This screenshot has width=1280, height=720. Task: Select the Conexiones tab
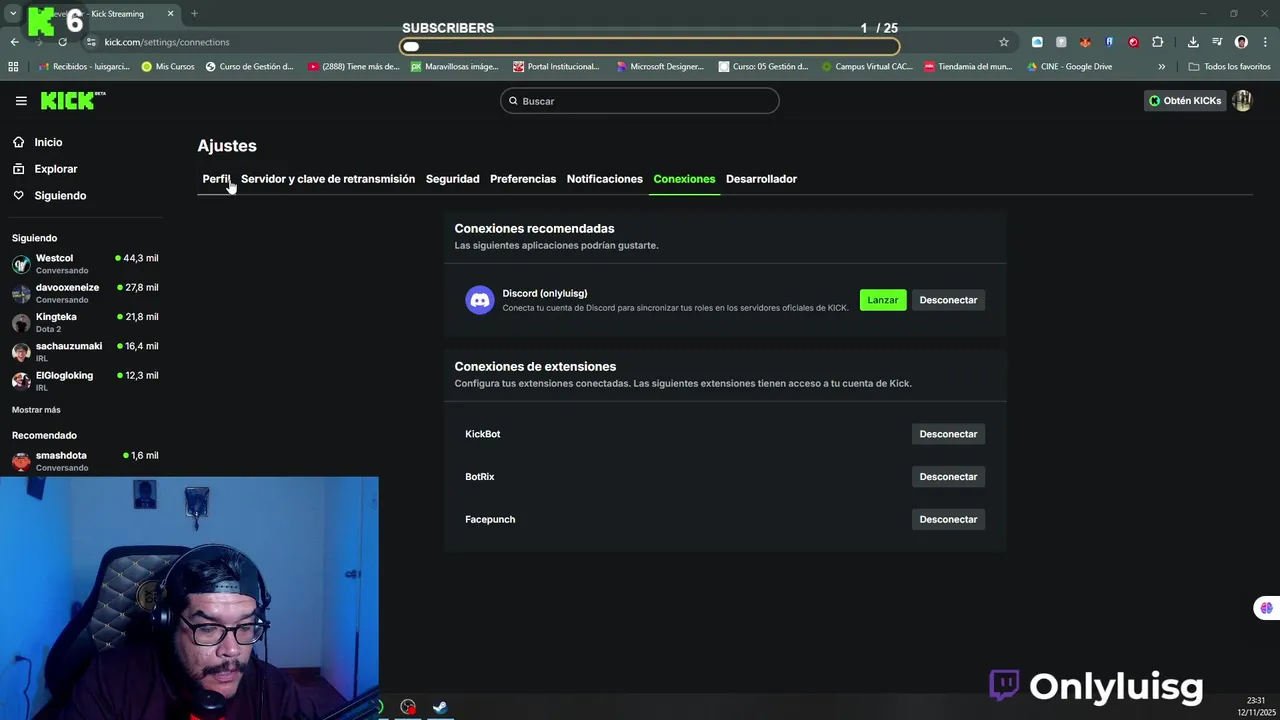point(684,179)
